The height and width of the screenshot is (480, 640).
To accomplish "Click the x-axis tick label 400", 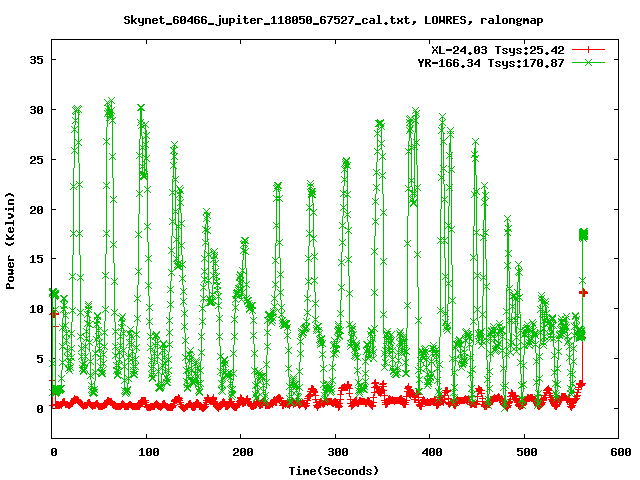I will [432, 452].
